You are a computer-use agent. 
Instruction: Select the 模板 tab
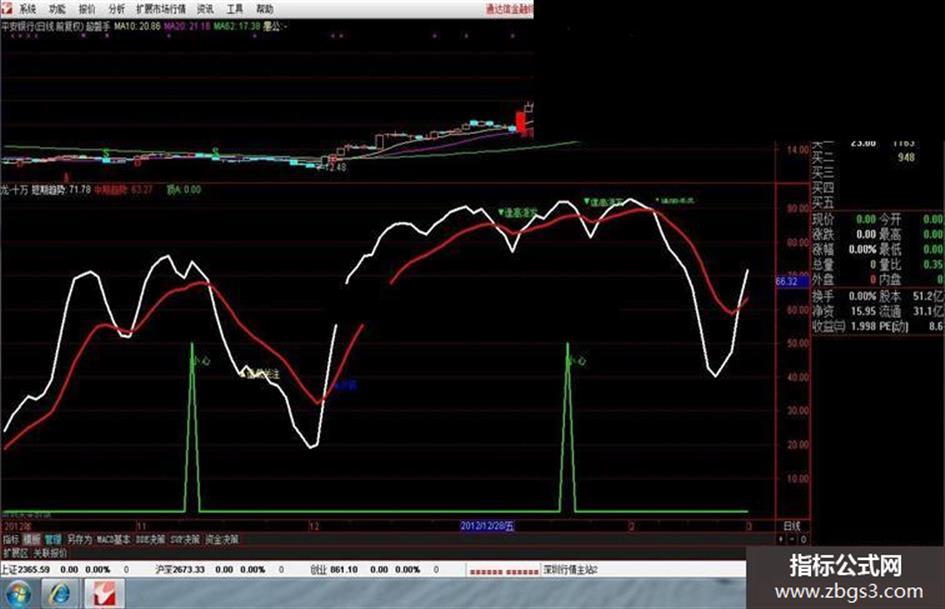click(x=32, y=539)
